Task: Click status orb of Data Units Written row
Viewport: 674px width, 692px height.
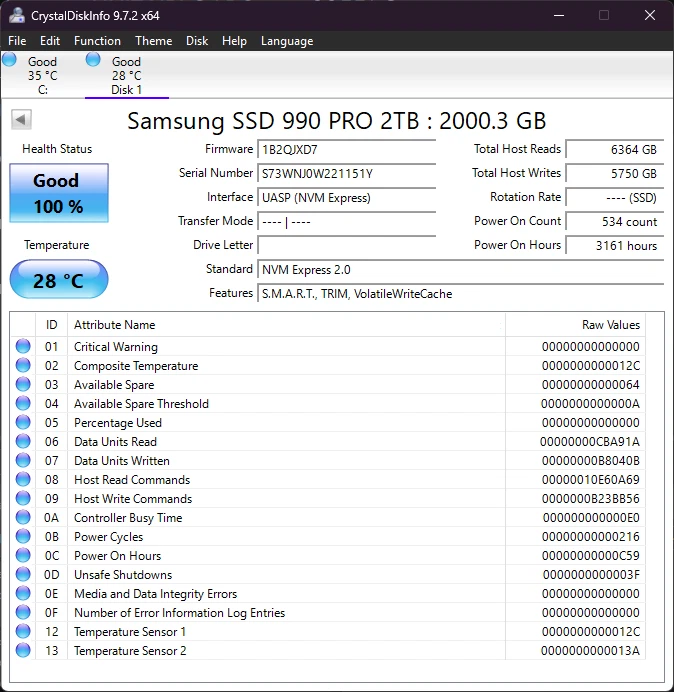Action: (23, 460)
